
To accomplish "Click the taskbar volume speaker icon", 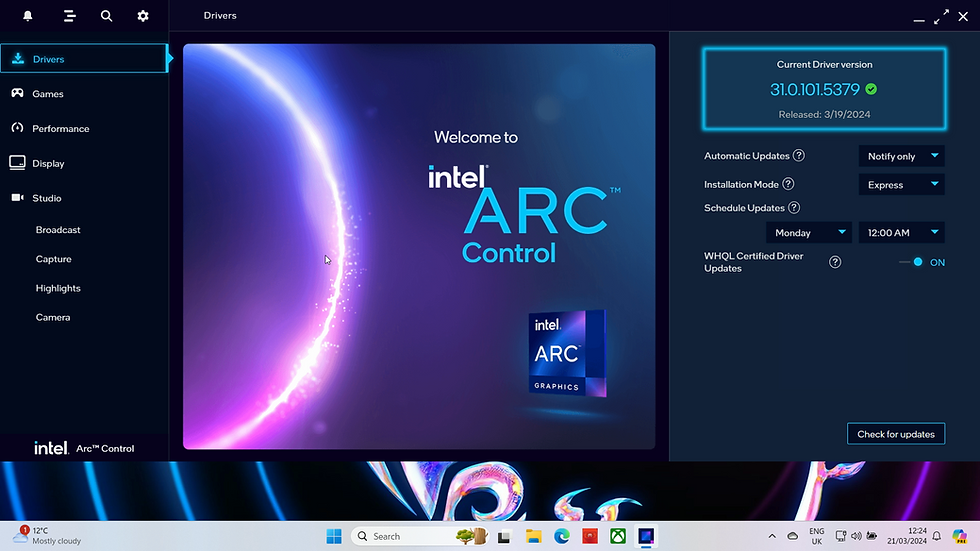I will point(856,536).
